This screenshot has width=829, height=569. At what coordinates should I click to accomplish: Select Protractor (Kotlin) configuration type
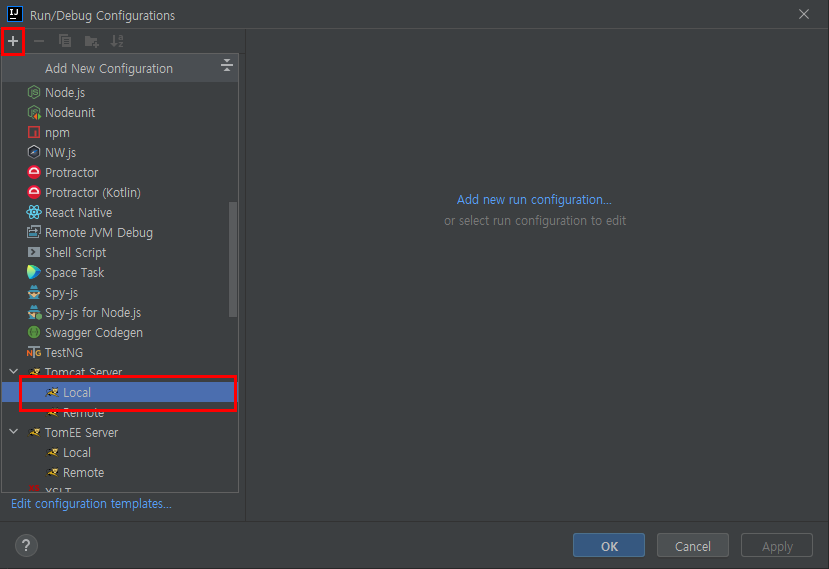pos(119,192)
